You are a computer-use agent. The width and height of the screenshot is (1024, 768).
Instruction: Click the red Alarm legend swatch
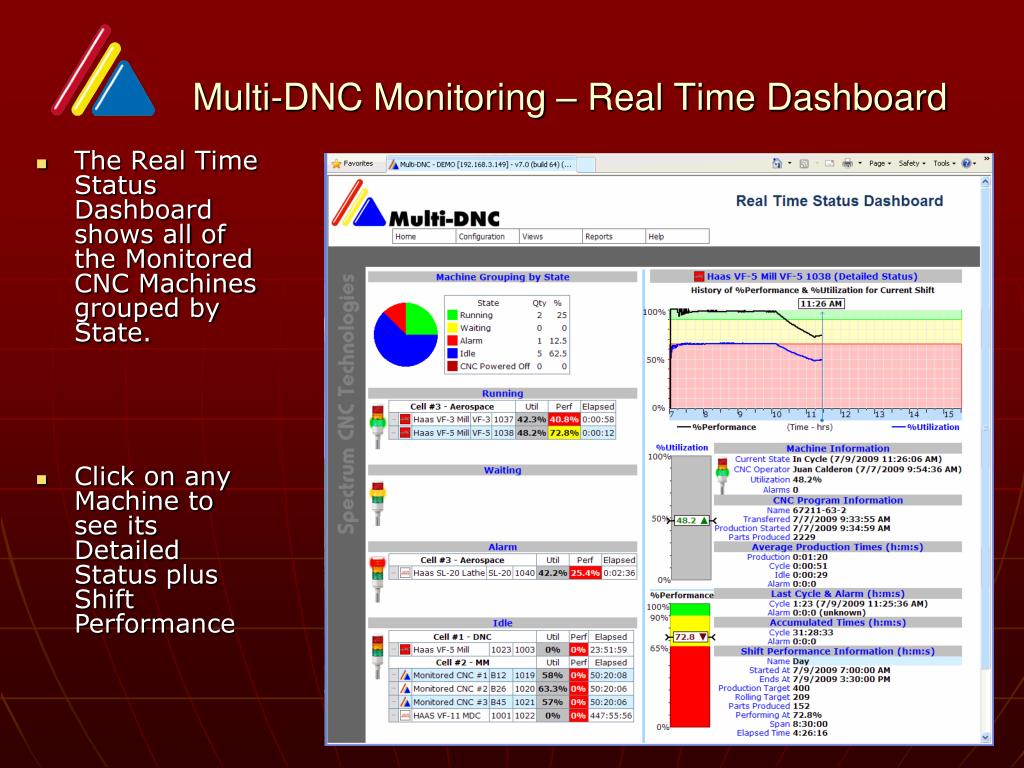click(x=452, y=340)
